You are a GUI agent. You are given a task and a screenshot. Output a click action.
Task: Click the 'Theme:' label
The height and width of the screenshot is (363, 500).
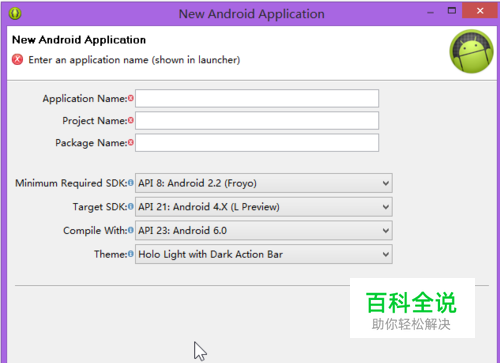click(x=111, y=254)
